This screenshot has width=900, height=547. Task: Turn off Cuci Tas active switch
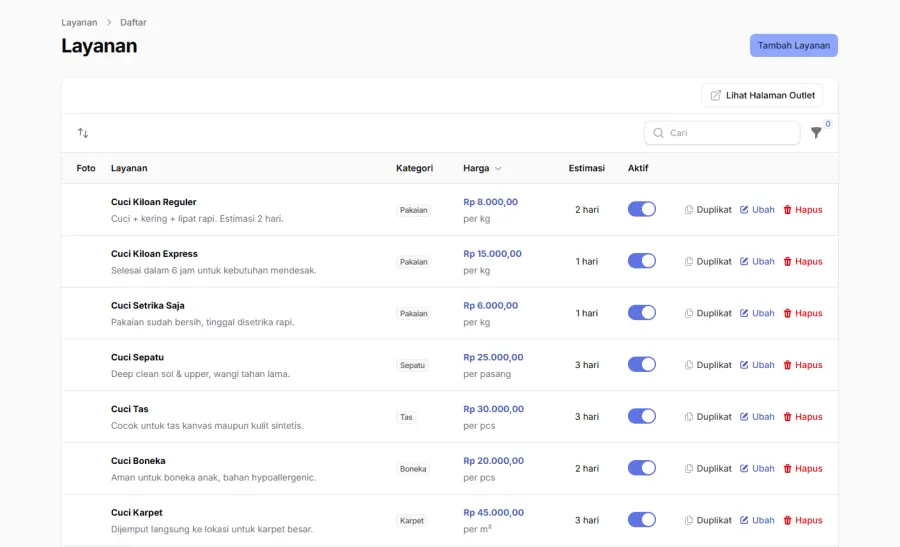point(642,416)
